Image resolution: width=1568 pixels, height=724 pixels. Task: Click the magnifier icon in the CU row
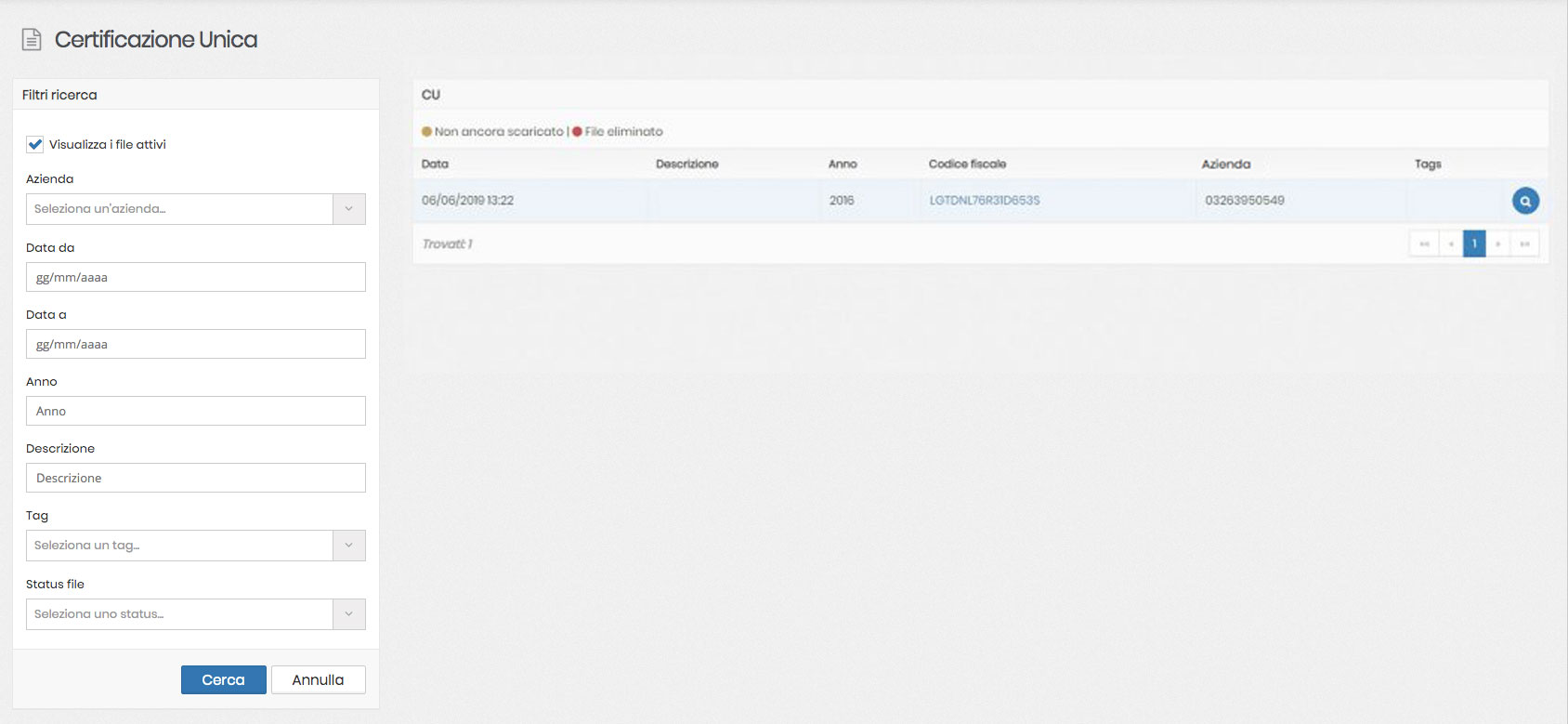tap(1525, 201)
